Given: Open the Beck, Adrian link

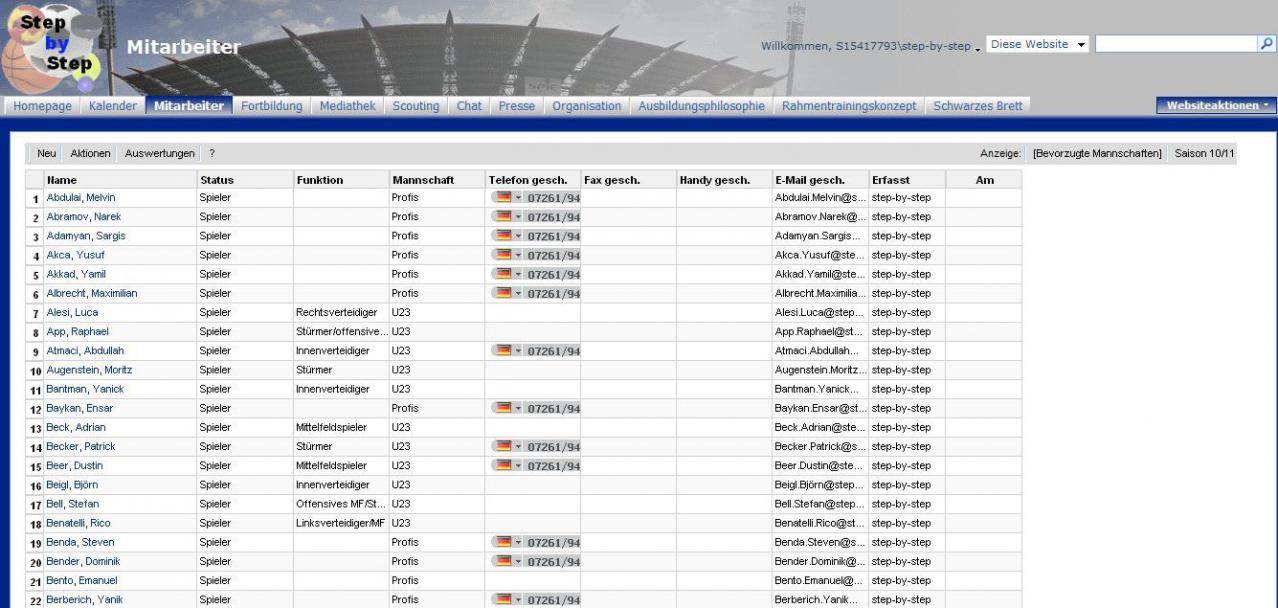Looking at the screenshot, I should pos(75,428).
